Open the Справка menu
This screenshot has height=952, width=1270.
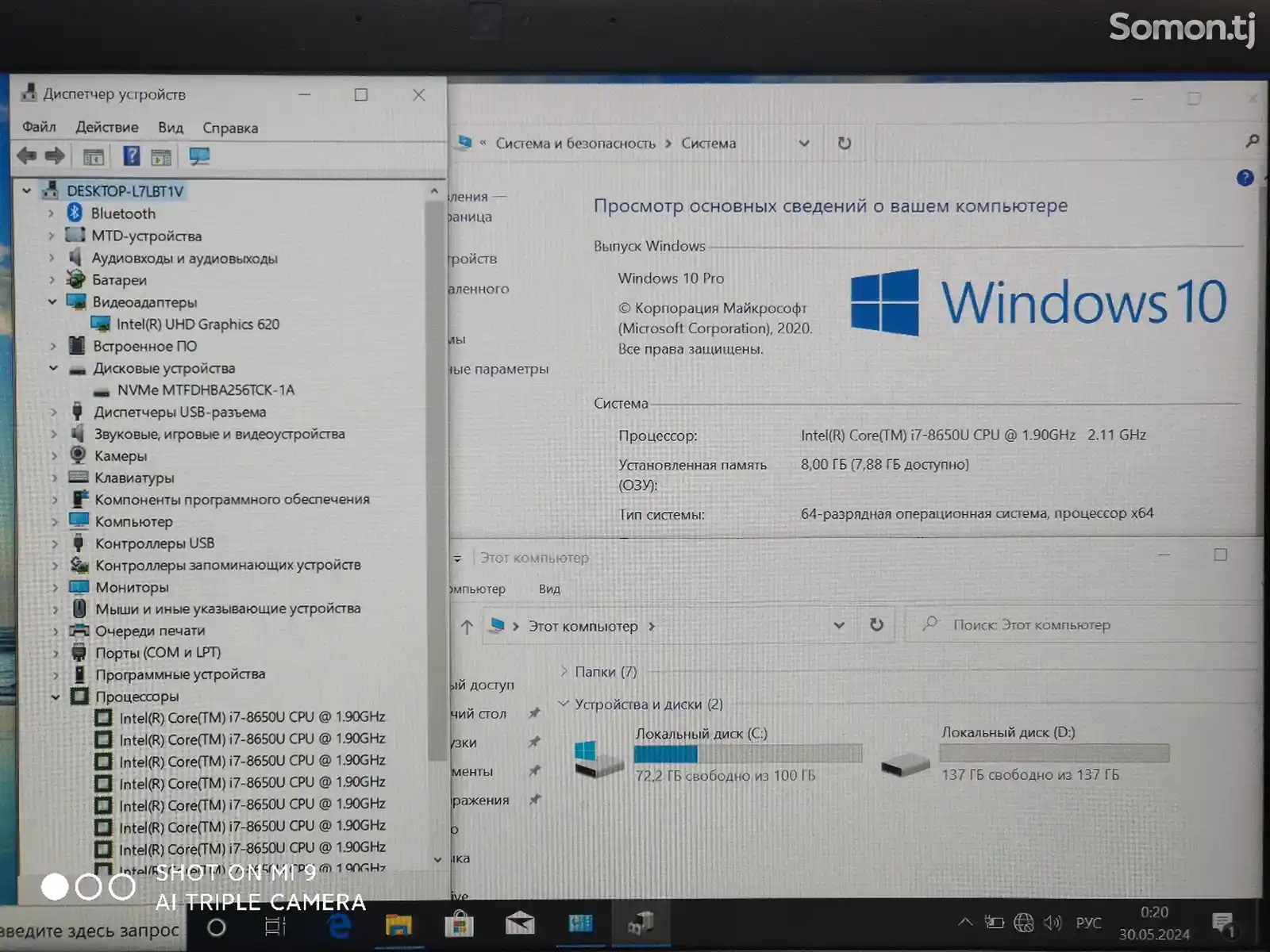pos(230,128)
